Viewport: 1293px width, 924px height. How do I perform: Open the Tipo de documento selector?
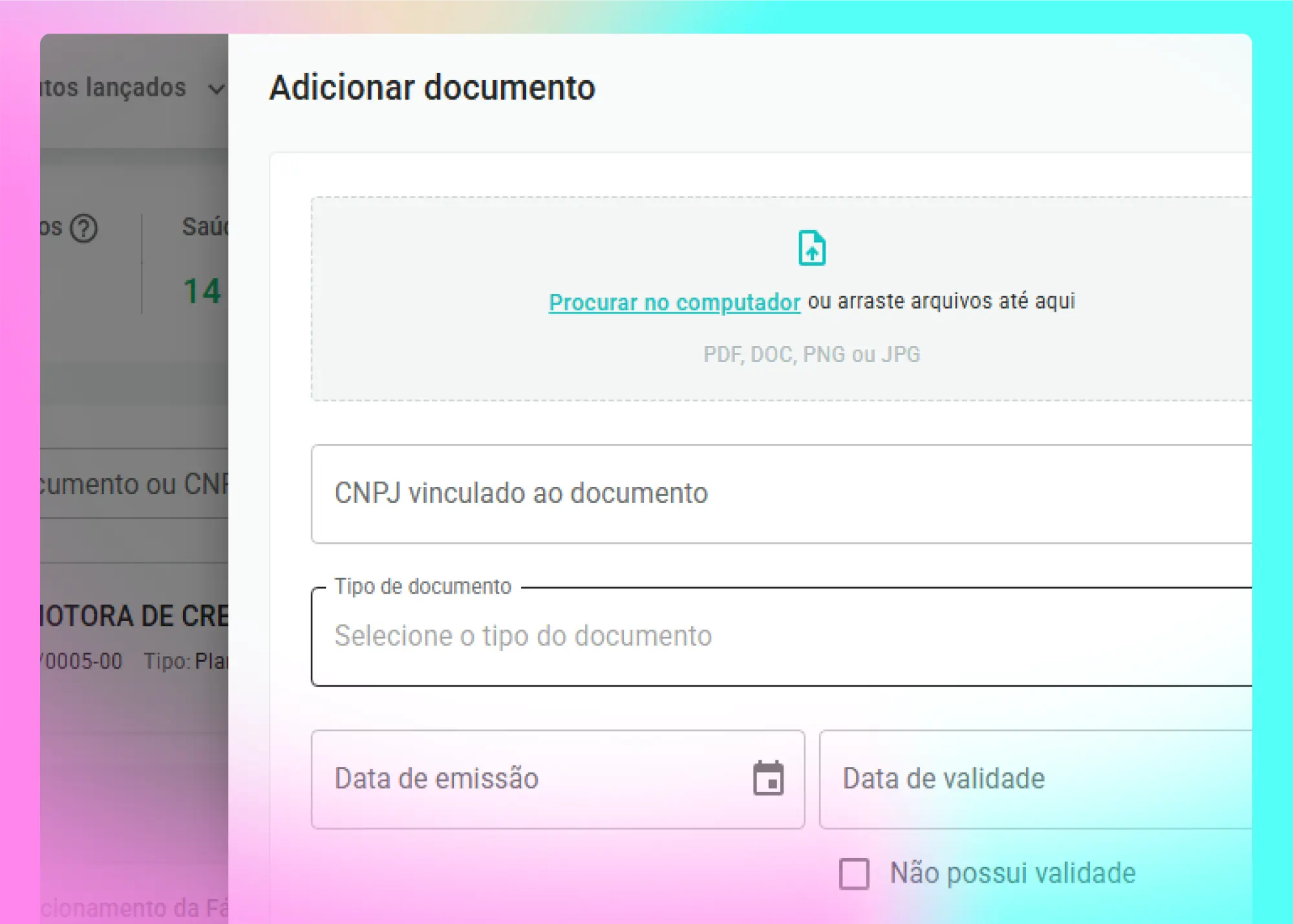coord(776,636)
